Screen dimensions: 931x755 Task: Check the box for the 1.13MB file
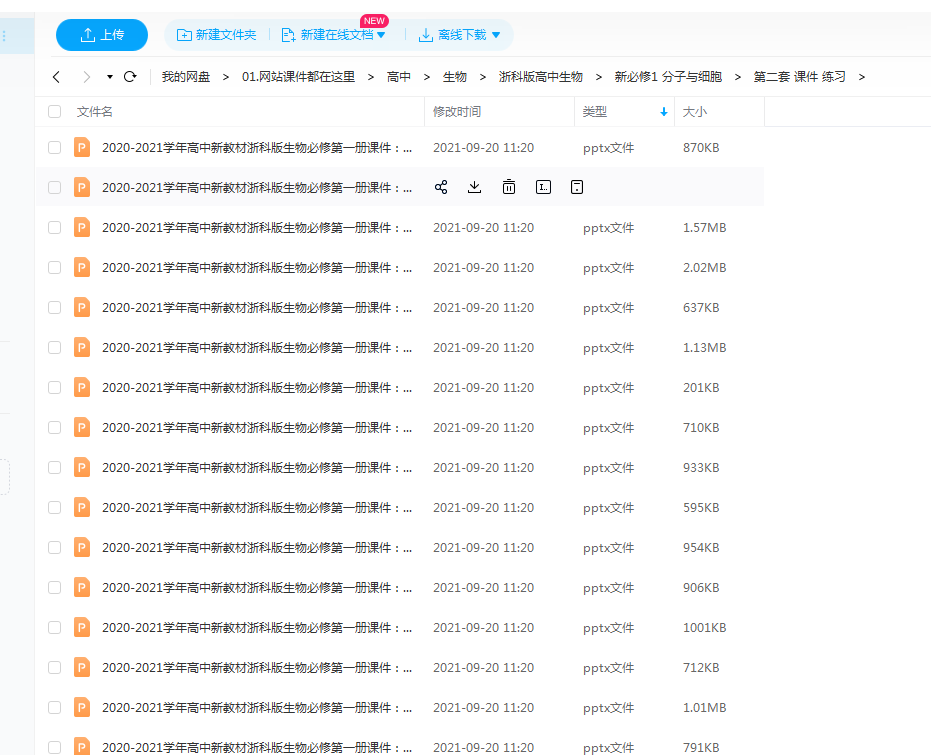coord(55,347)
